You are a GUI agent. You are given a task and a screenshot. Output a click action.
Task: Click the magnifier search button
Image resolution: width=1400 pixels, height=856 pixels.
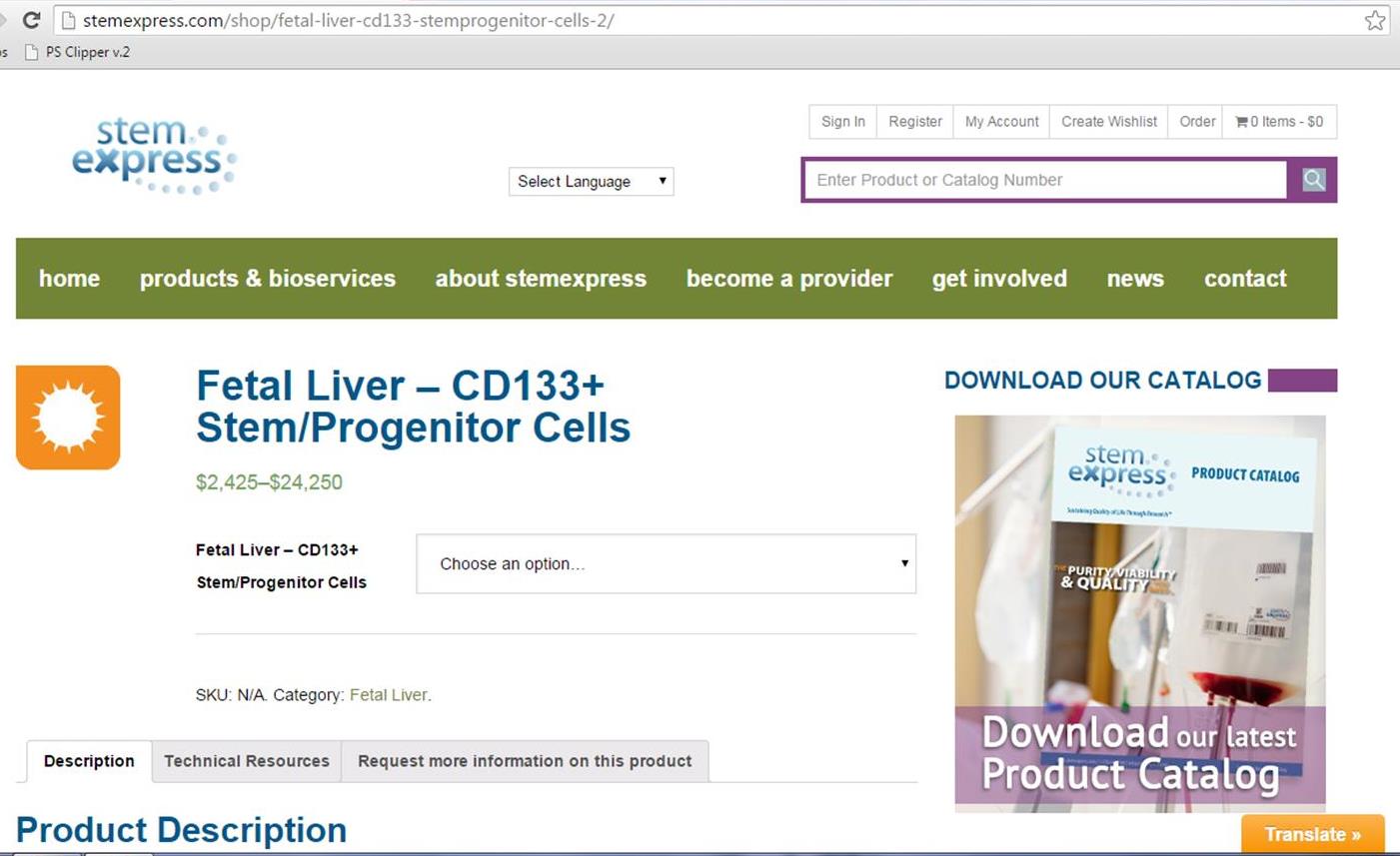pos(1313,180)
